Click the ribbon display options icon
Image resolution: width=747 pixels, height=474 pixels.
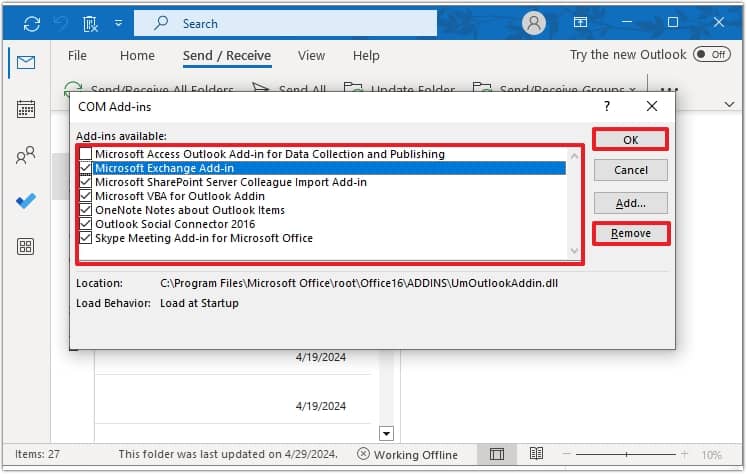coord(580,22)
